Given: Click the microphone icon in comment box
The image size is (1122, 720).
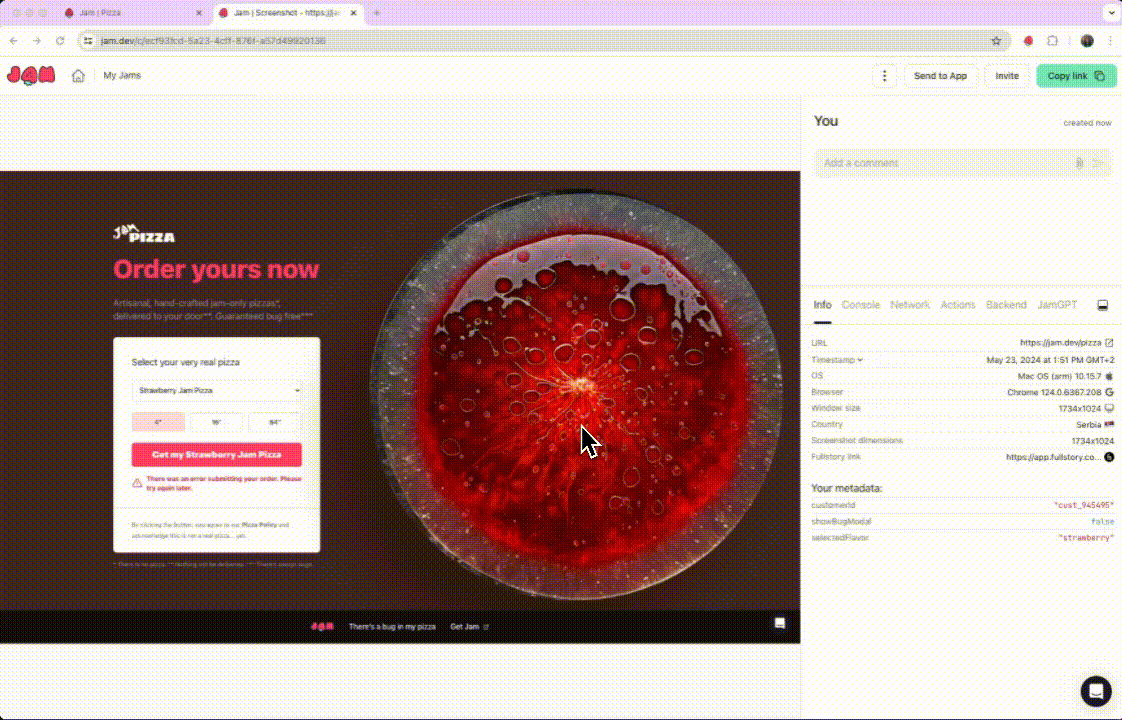Looking at the screenshot, I should 1079,163.
